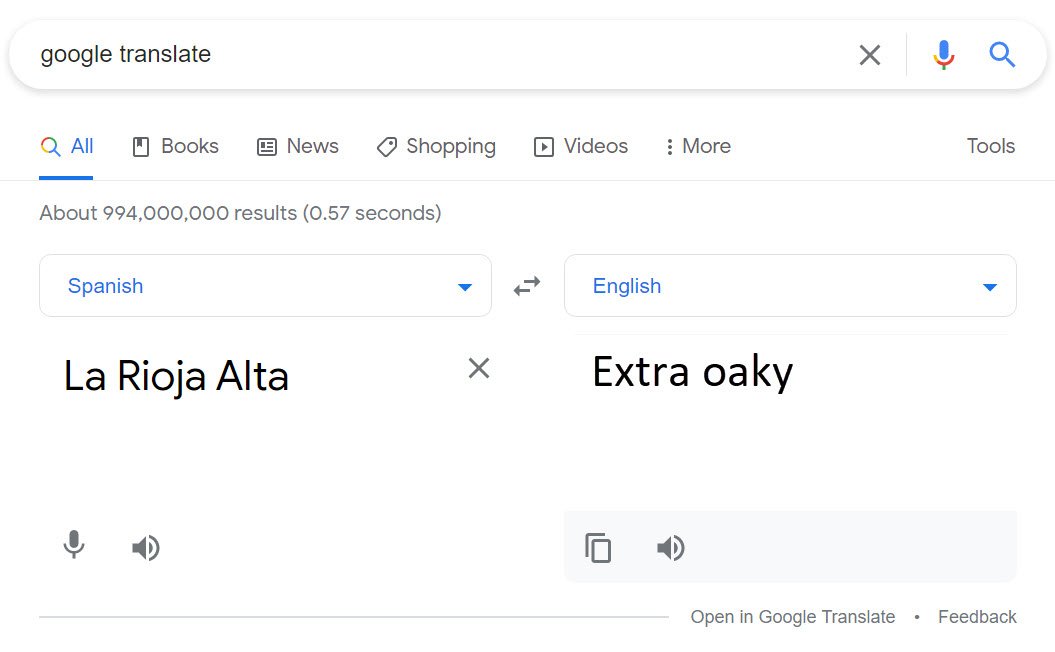Screen dimensions: 1055x652
Task: Open the Spanish source language dropdown
Action: pos(265,285)
